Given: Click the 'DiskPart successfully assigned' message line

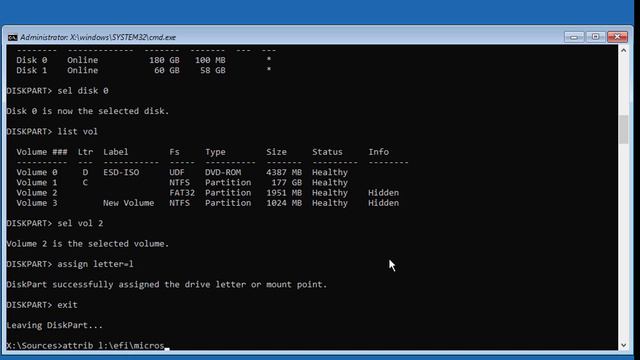Looking at the screenshot, I should tap(167, 284).
